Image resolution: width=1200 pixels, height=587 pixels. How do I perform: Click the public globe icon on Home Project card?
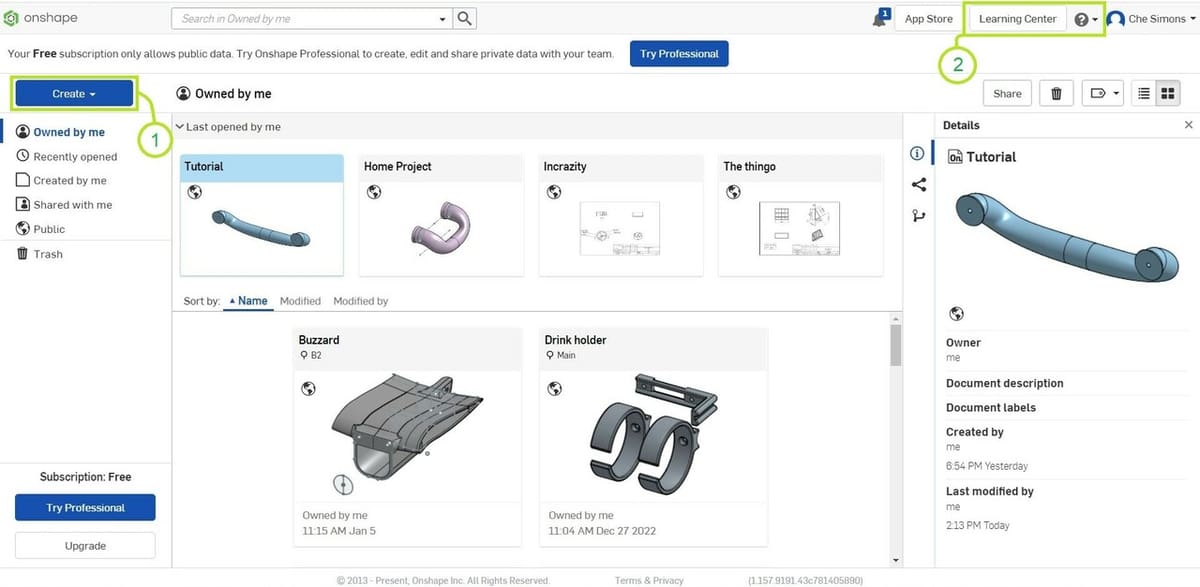374,192
